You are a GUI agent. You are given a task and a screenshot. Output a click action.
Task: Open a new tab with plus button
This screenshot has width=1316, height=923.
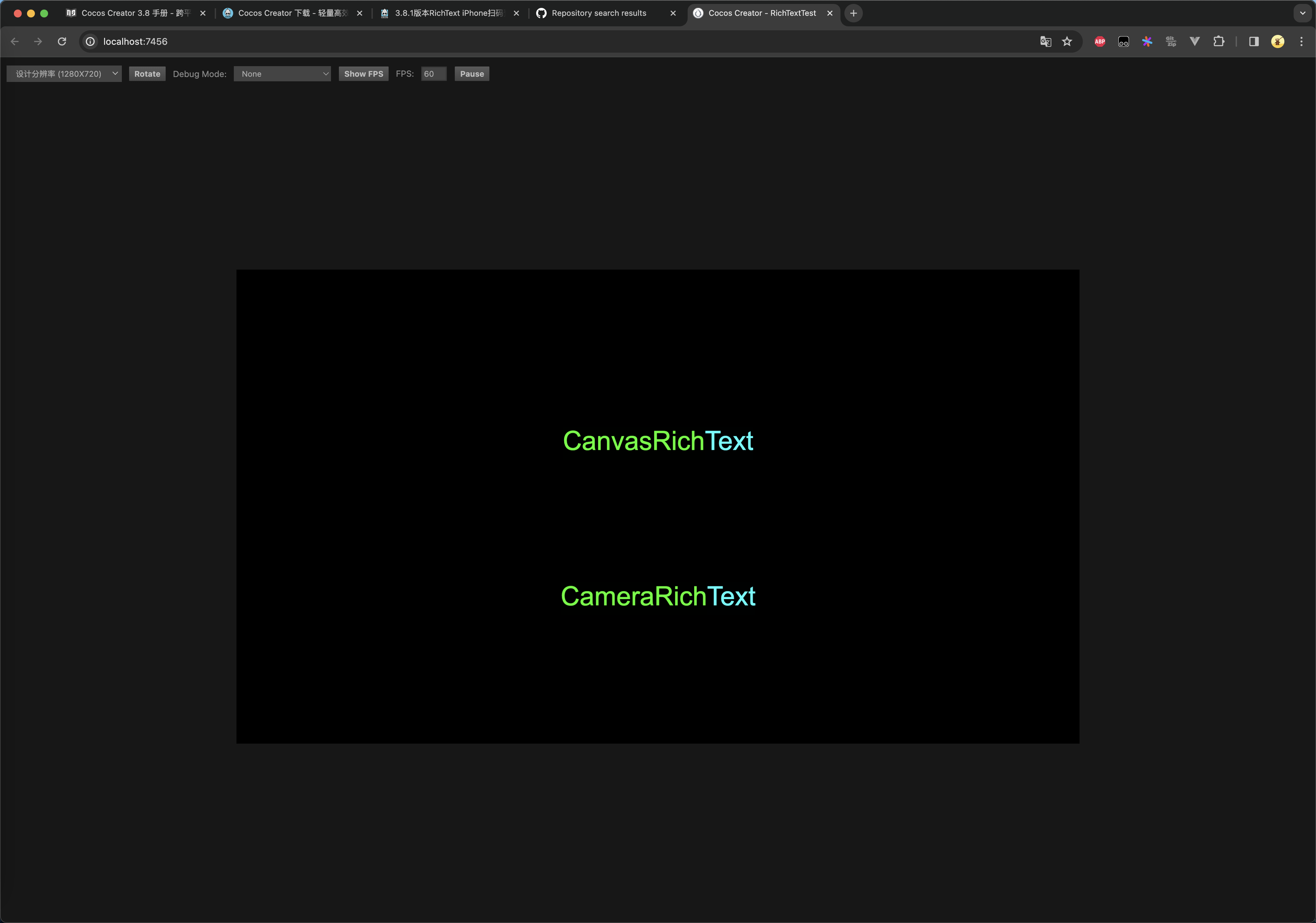[x=853, y=13]
